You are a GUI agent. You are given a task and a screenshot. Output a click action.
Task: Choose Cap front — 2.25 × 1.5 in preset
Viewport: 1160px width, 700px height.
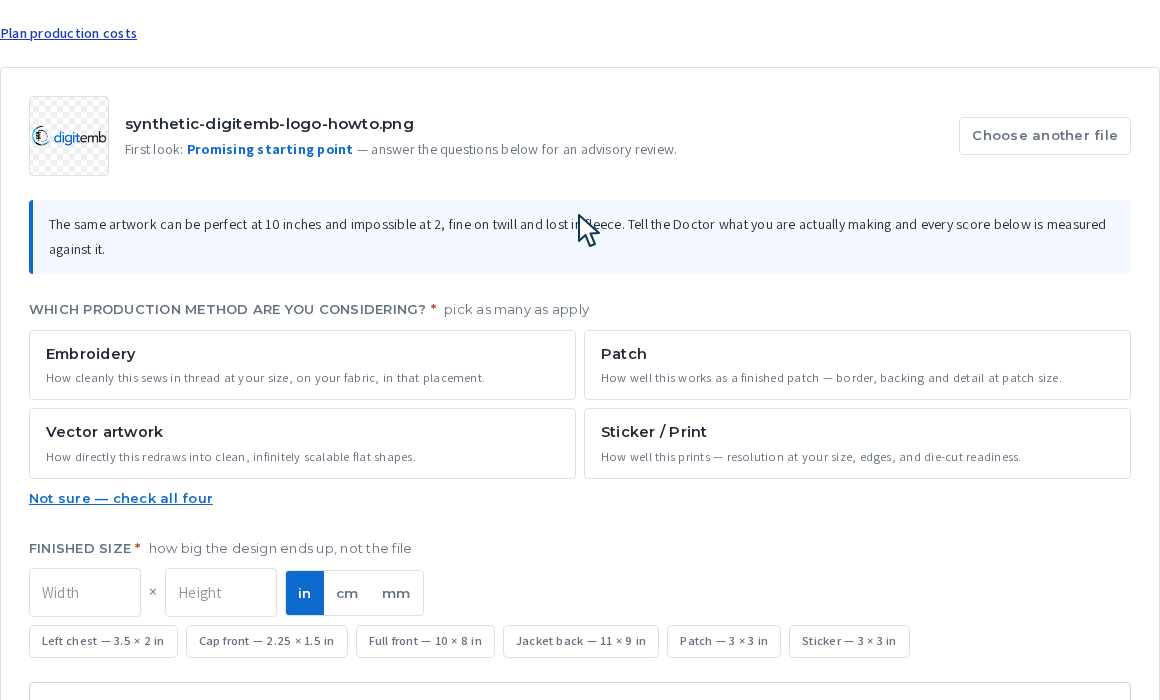(x=266, y=642)
